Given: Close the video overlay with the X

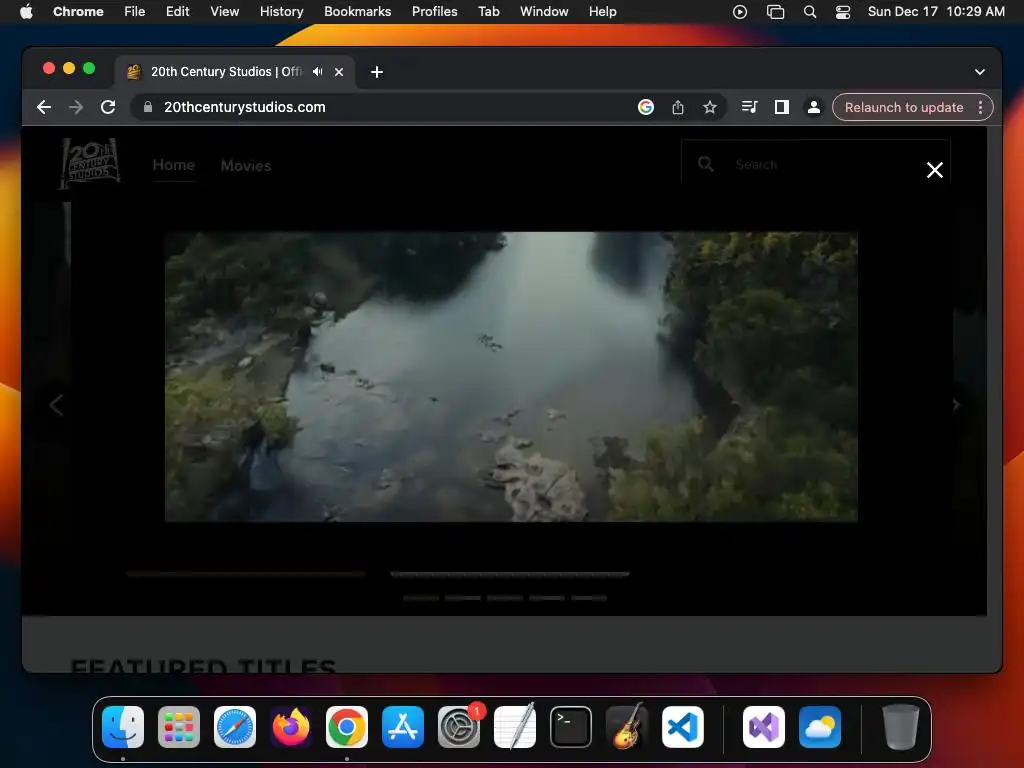Looking at the screenshot, I should click(x=935, y=170).
